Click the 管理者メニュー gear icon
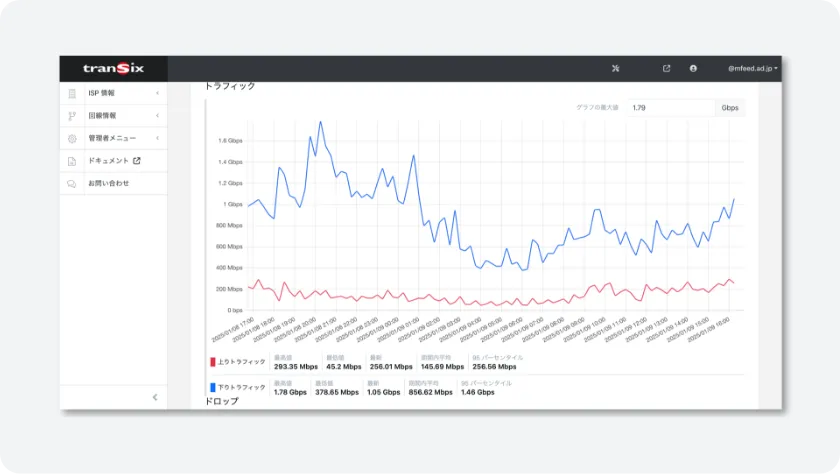Viewport: 840px width, 474px height. (x=71, y=139)
